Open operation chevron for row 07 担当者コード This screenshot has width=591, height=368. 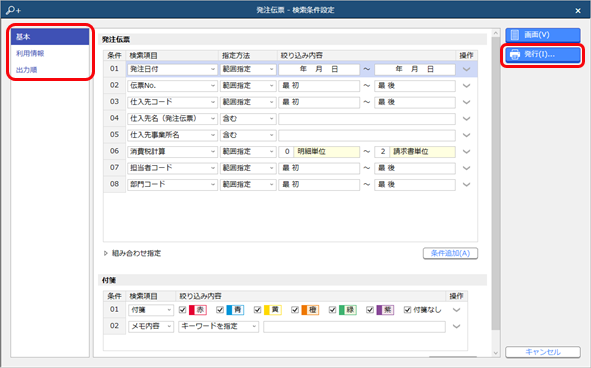(466, 168)
